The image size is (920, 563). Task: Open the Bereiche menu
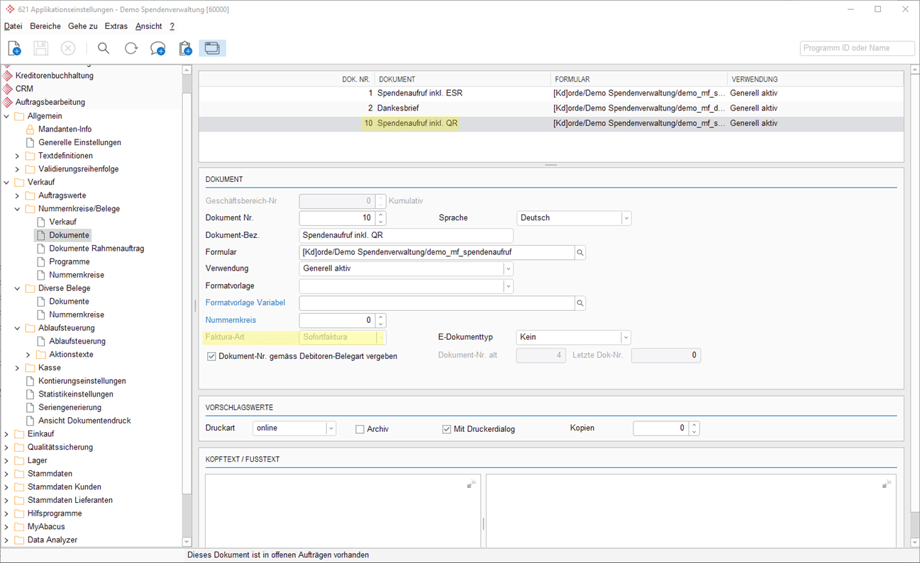[45, 26]
